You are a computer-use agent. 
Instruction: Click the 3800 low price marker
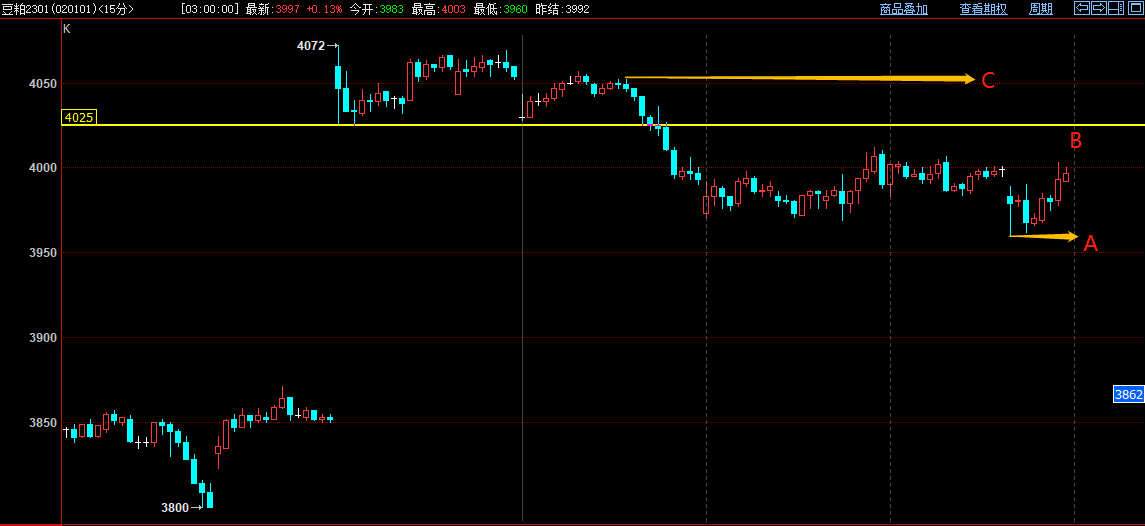click(181, 507)
